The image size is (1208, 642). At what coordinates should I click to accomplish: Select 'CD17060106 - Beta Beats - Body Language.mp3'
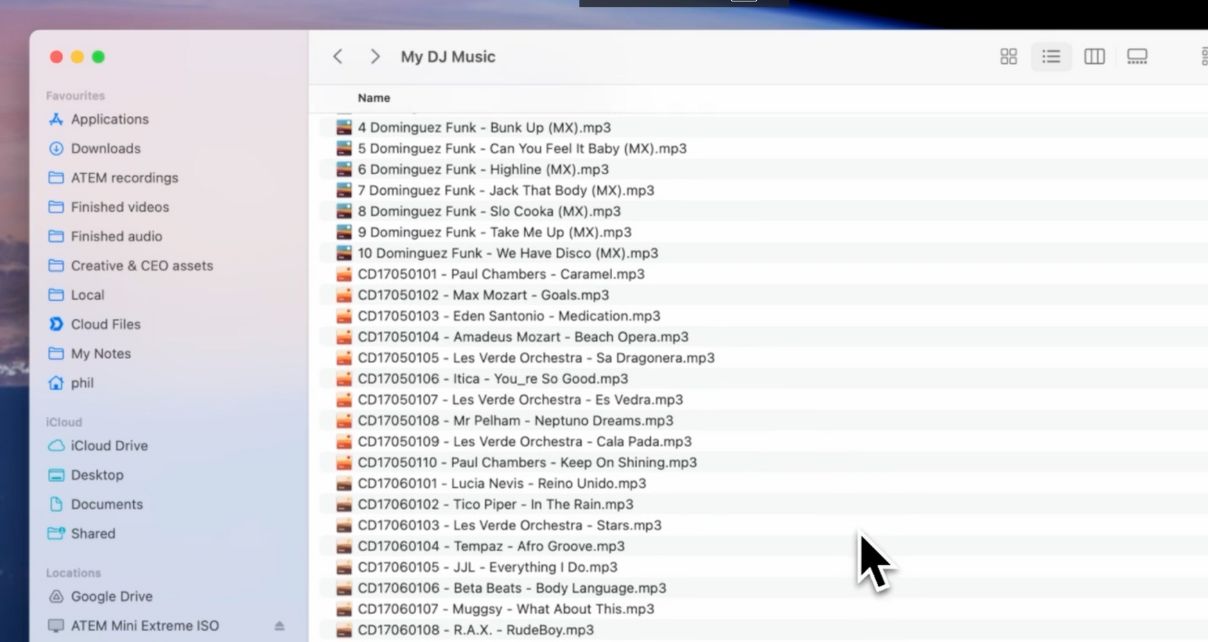(512, 589)
